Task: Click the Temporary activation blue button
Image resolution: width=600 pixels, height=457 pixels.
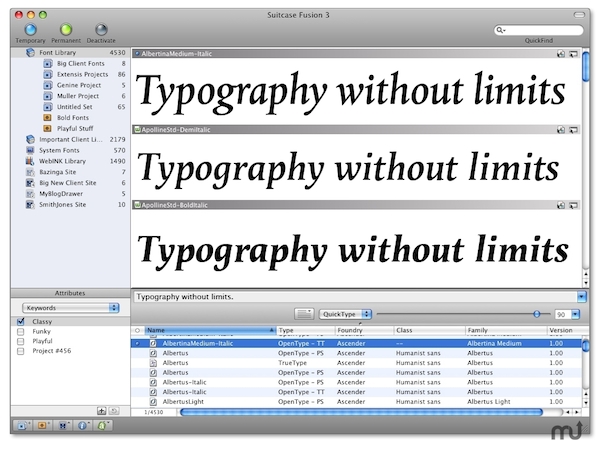Action: tap(30, 29)
